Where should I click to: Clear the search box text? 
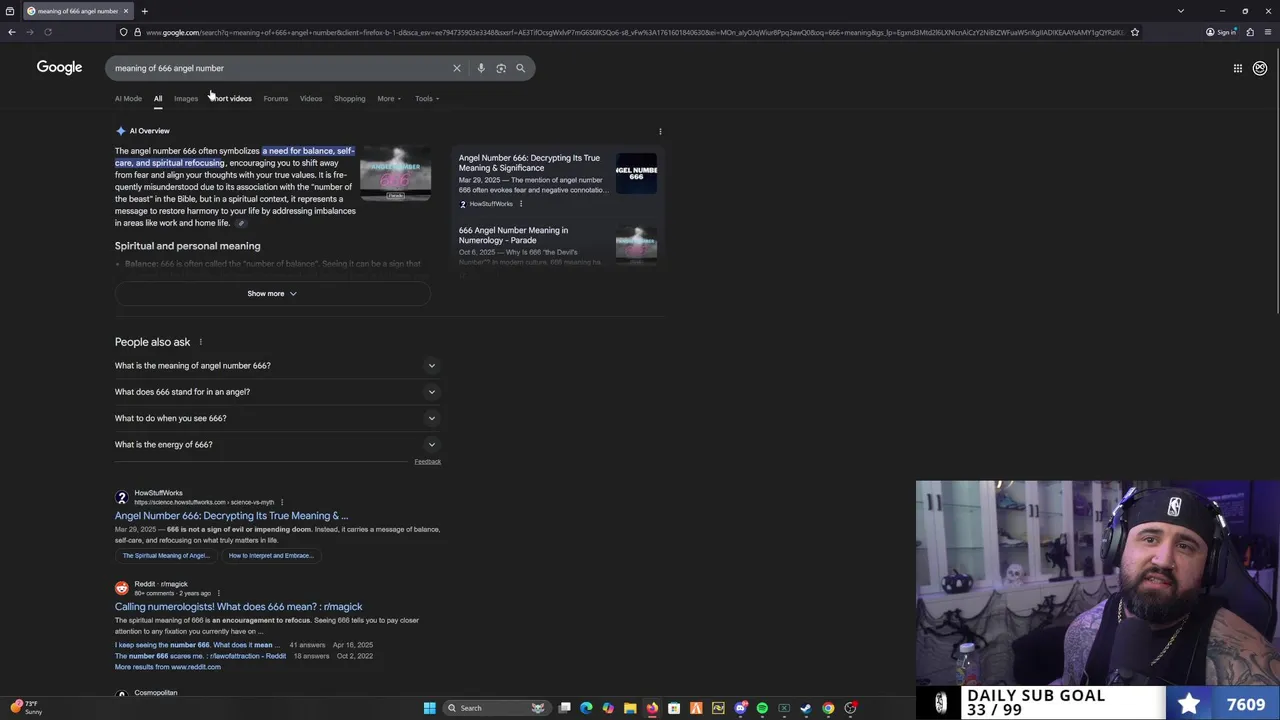pyautogui.click(x=457, y=68)
